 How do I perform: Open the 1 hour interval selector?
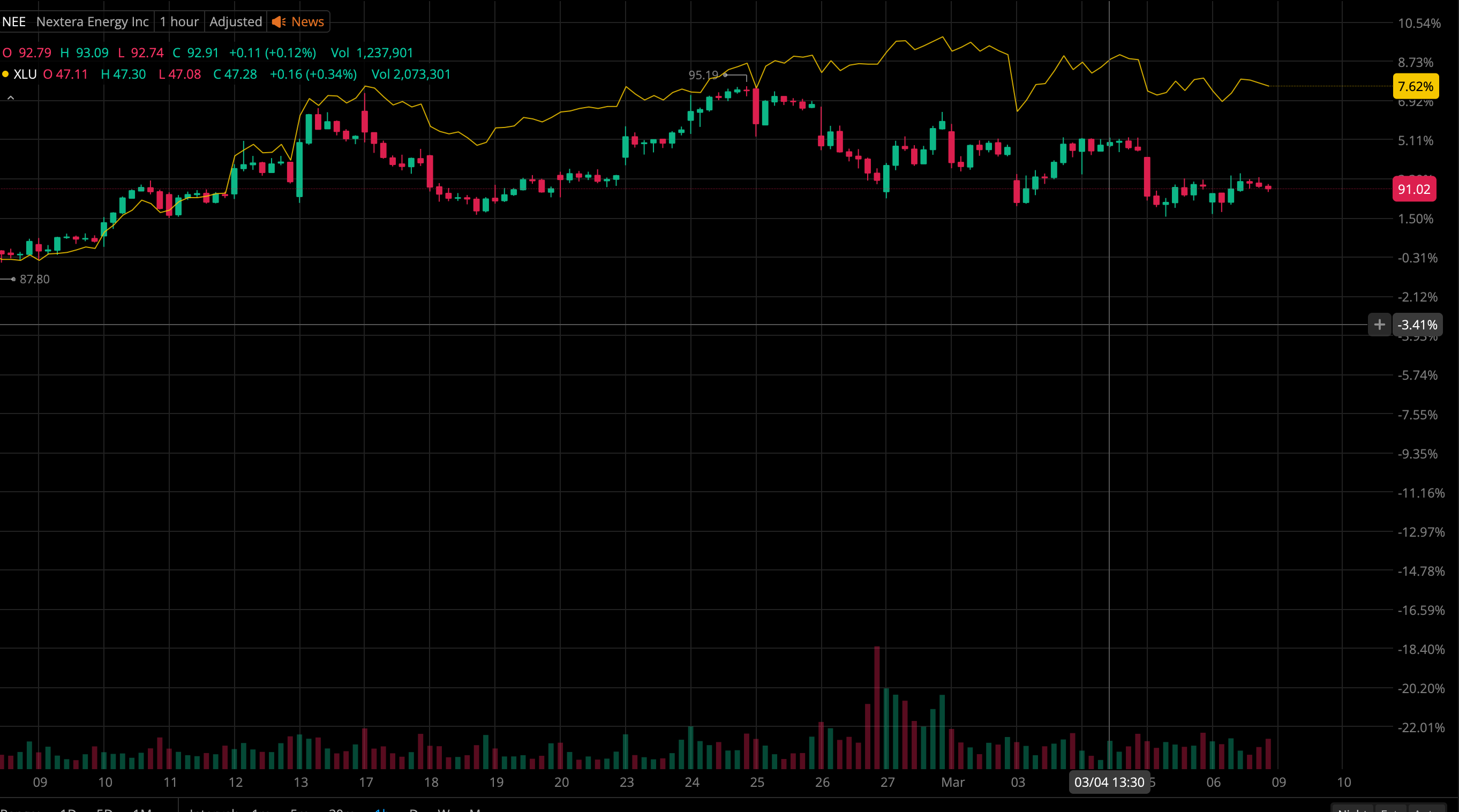179,21
